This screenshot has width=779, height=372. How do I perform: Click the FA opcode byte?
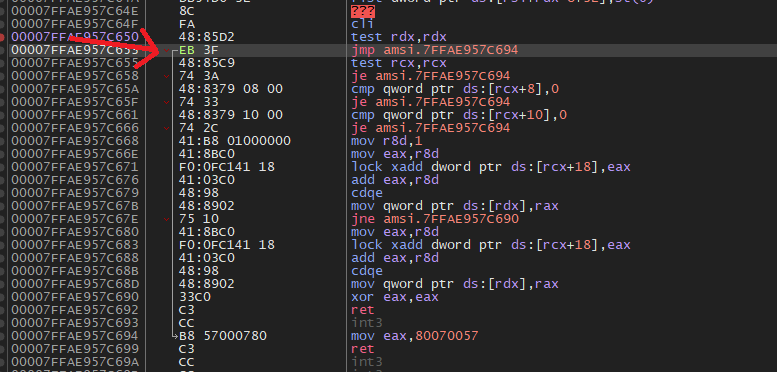(186, 24)
